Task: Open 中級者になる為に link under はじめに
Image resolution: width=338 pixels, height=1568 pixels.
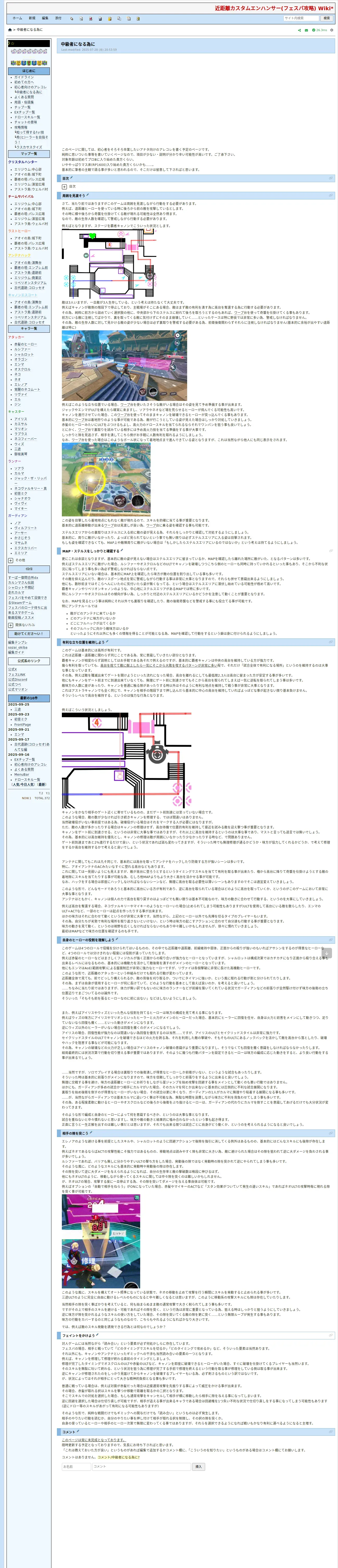Action: (x=30, y=92)
